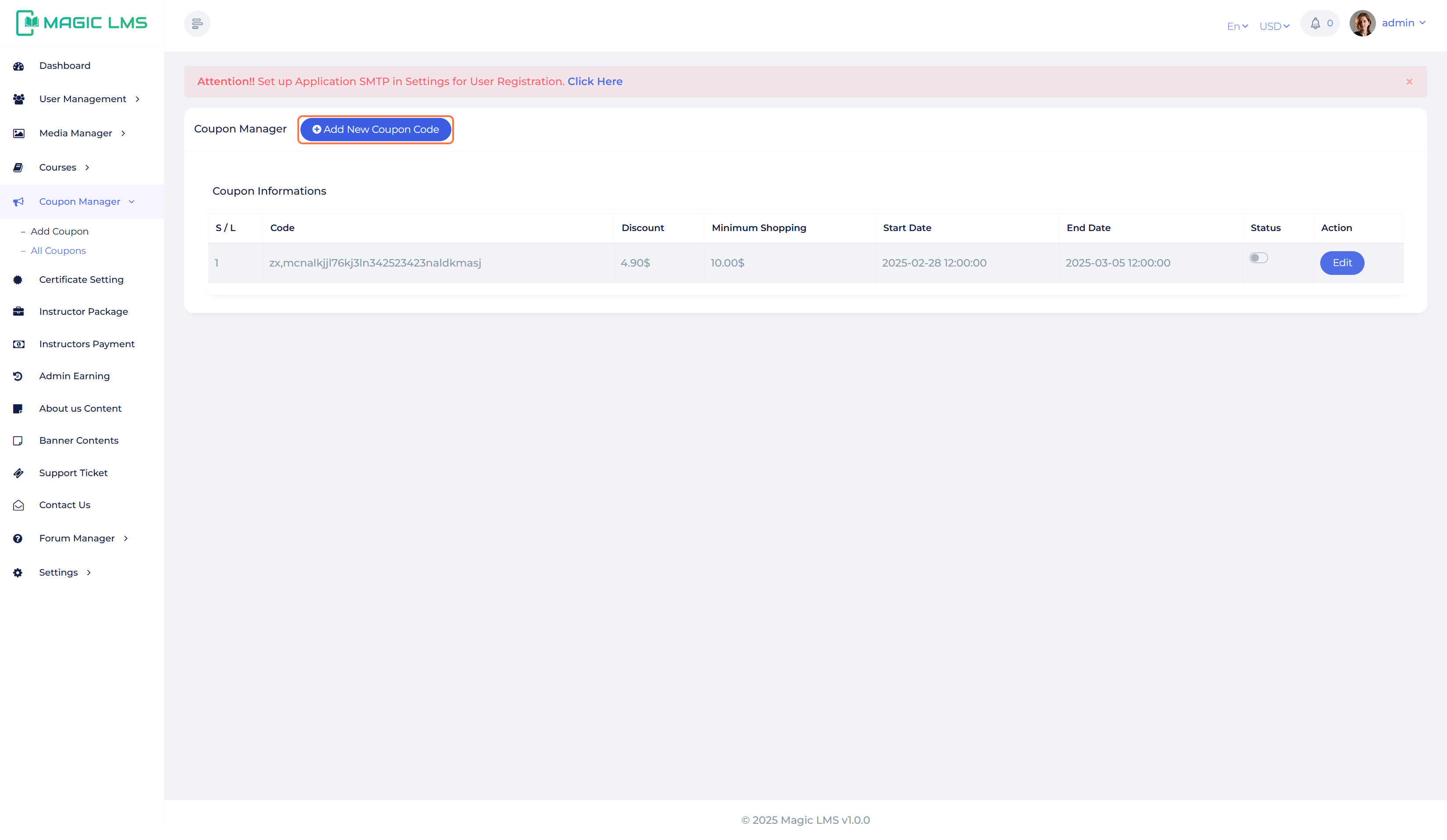The image size is (1447, 840).
Task: Click the User Management people icon
Action: [18, 99]
